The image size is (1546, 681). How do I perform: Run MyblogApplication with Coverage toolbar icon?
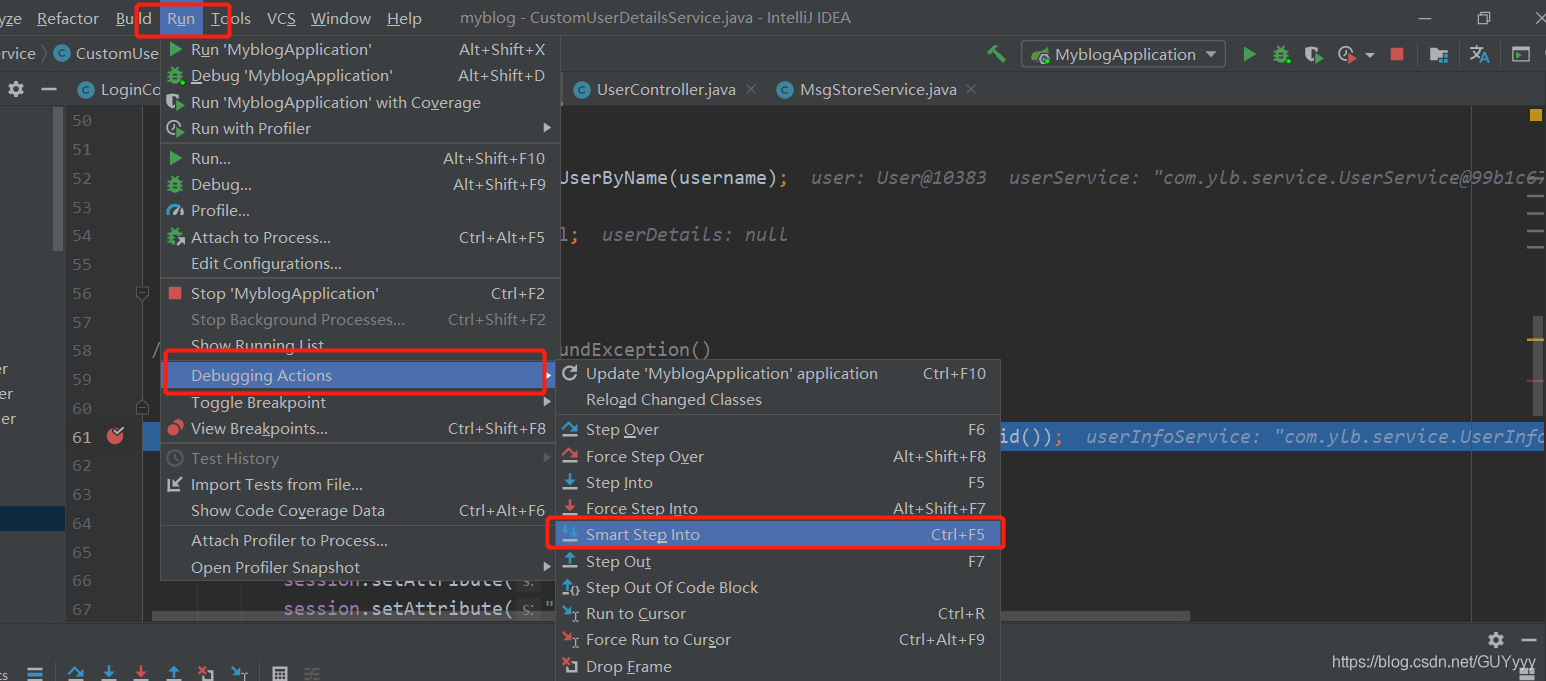click(1314, 54)
